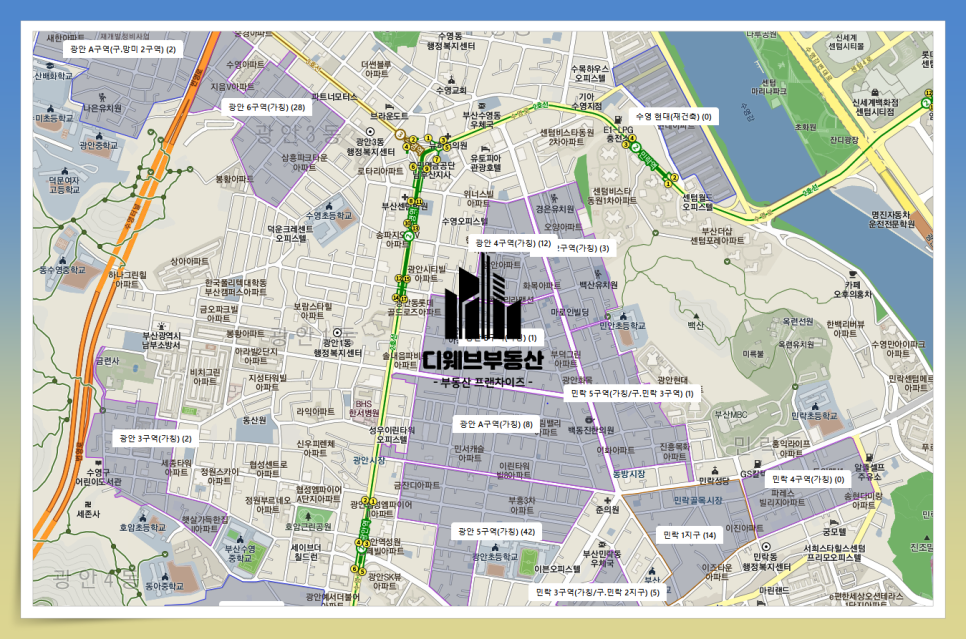Click the coffee cup icon above 카페 오후의홍차
966x639 pixels.
tap(853, 274)
